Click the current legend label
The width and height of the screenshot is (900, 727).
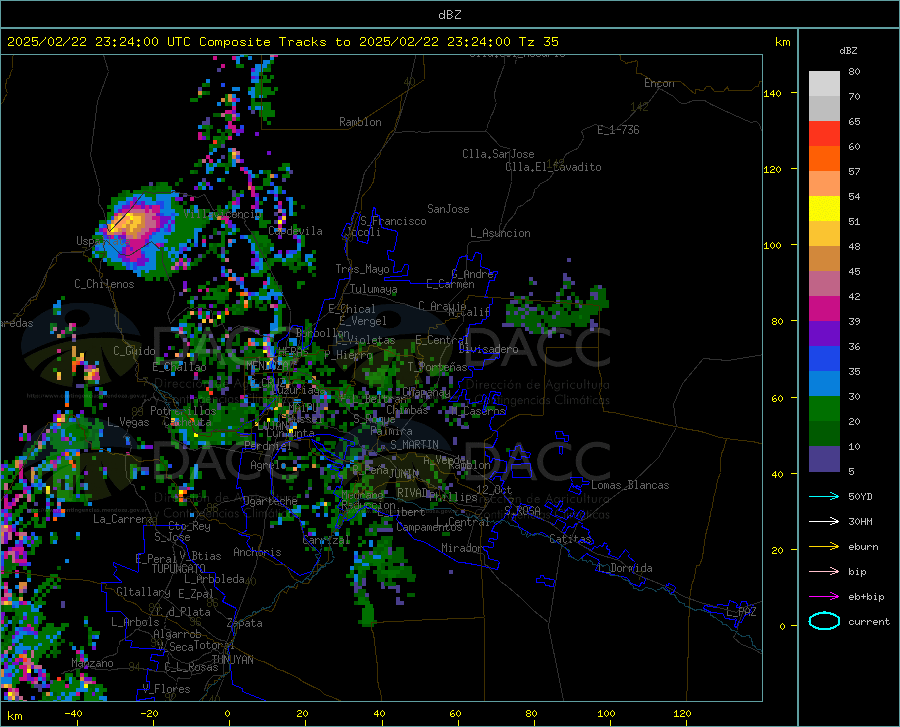point(869,621)
